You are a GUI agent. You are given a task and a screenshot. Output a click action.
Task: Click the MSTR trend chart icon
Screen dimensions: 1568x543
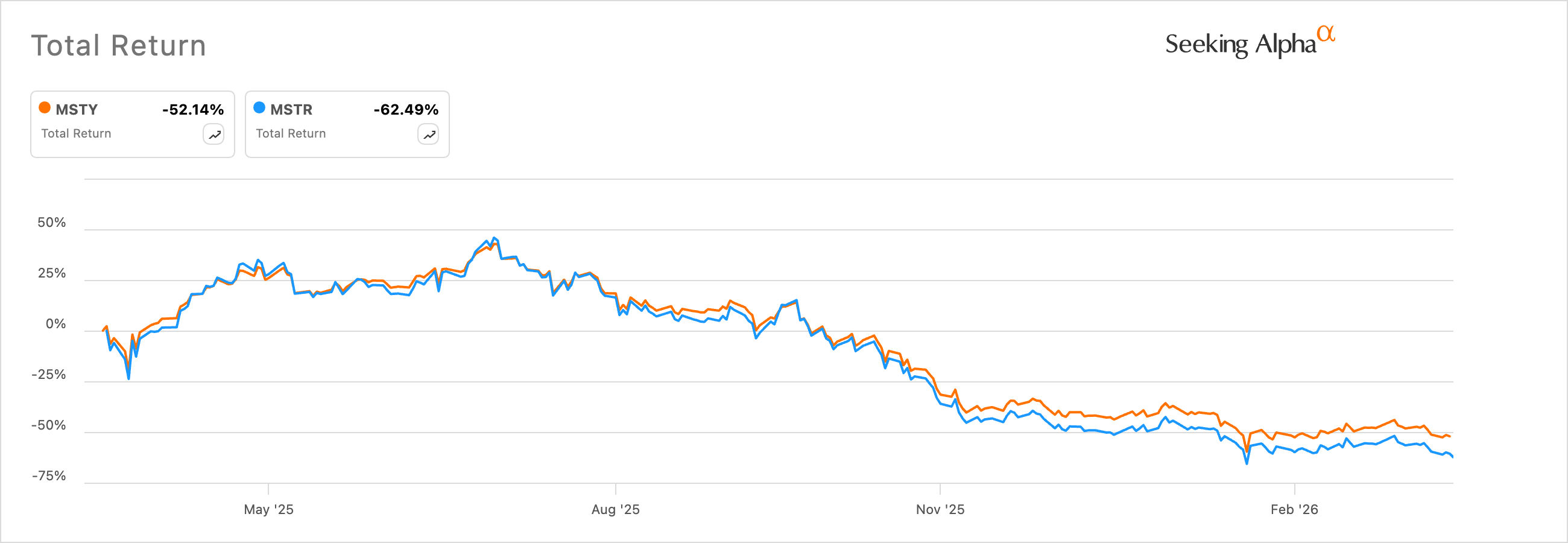[x=429, y=135]
